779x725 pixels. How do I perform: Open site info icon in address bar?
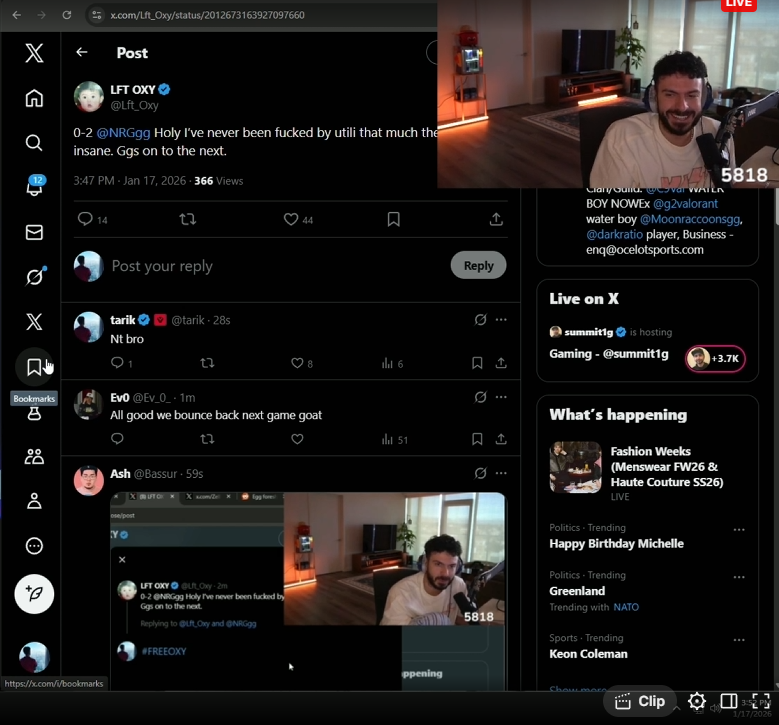coord(96,15)
